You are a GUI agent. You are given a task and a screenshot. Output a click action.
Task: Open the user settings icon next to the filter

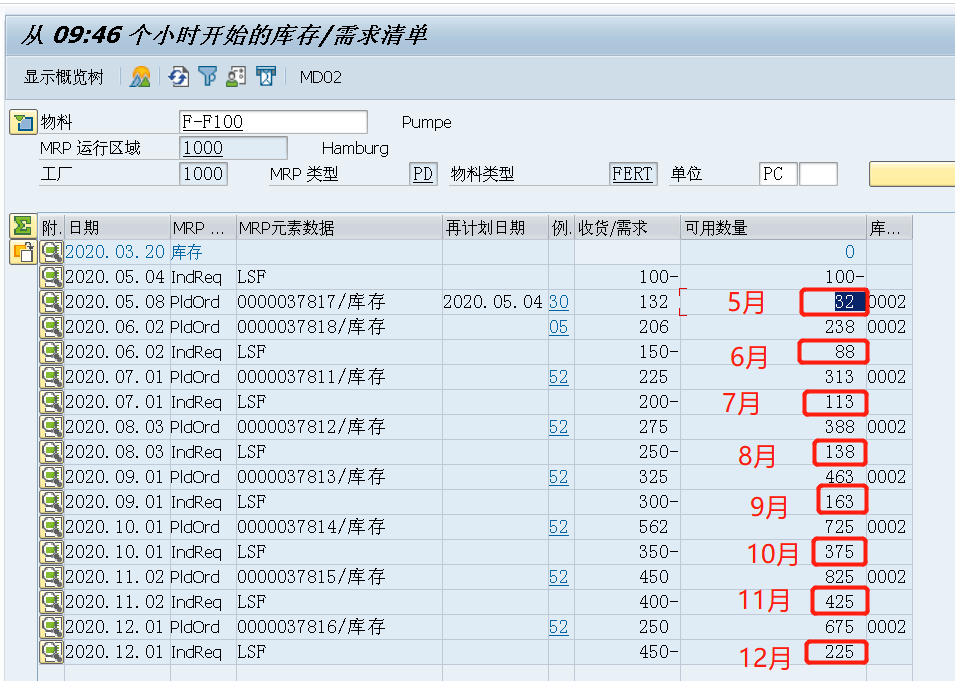point(236,76)
